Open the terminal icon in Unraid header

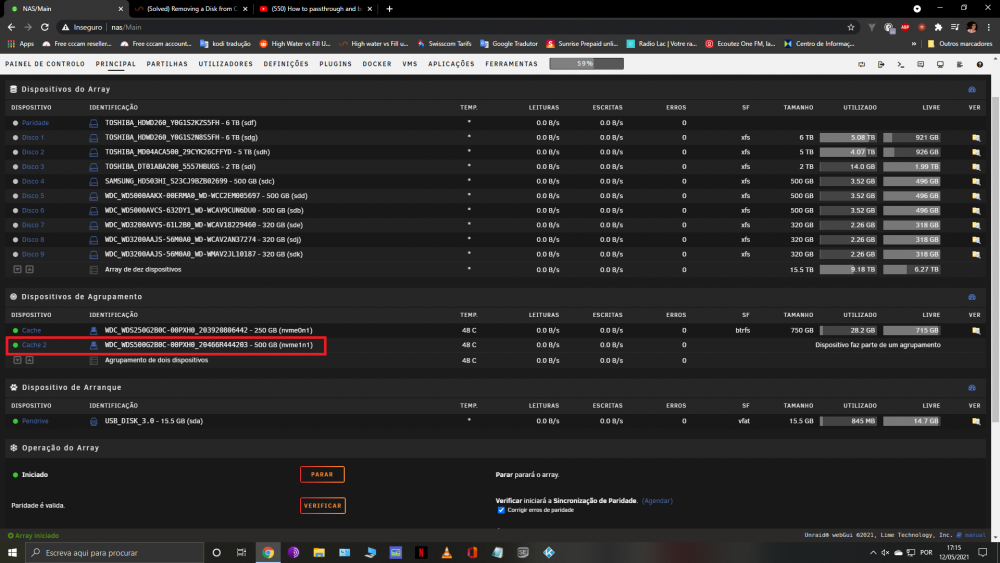(901, 64)
